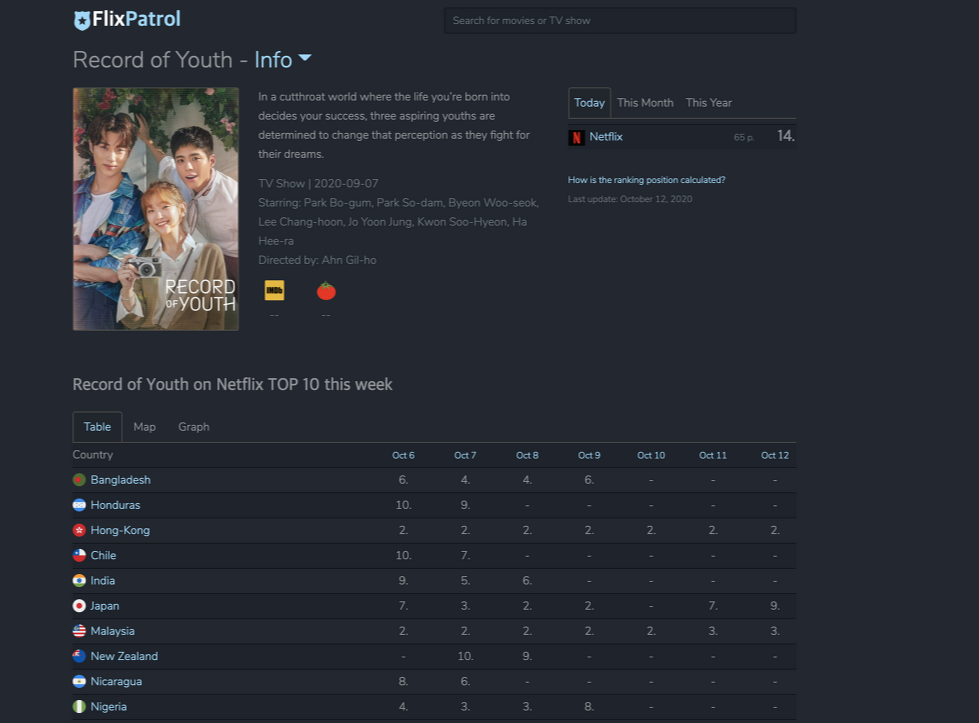Screen dimensions: 979x723
Task: Click the Nigeria flag icon
Action: pyautogui.click(x=79, y=707)
